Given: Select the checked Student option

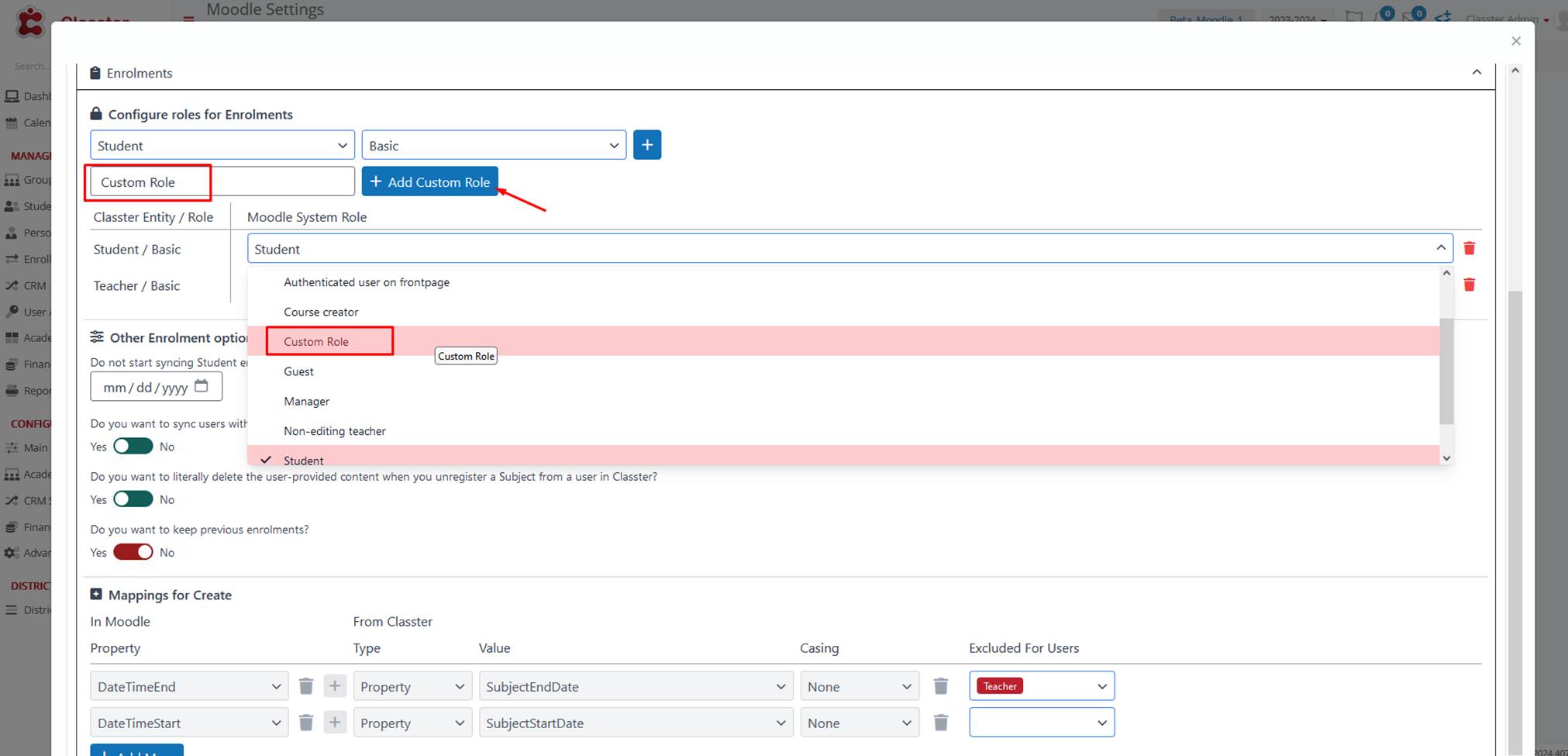Looking at the screenshot, I should coord(843,457).
